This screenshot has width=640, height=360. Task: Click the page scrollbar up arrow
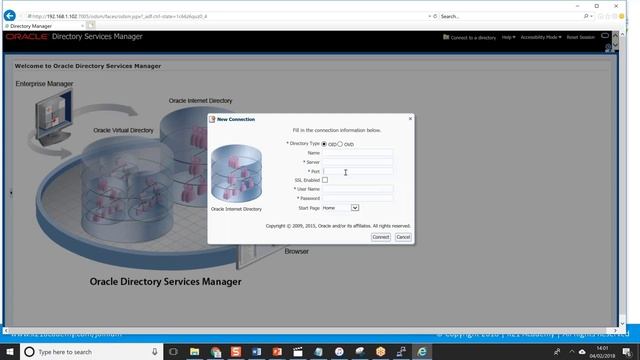coord(622,34)
